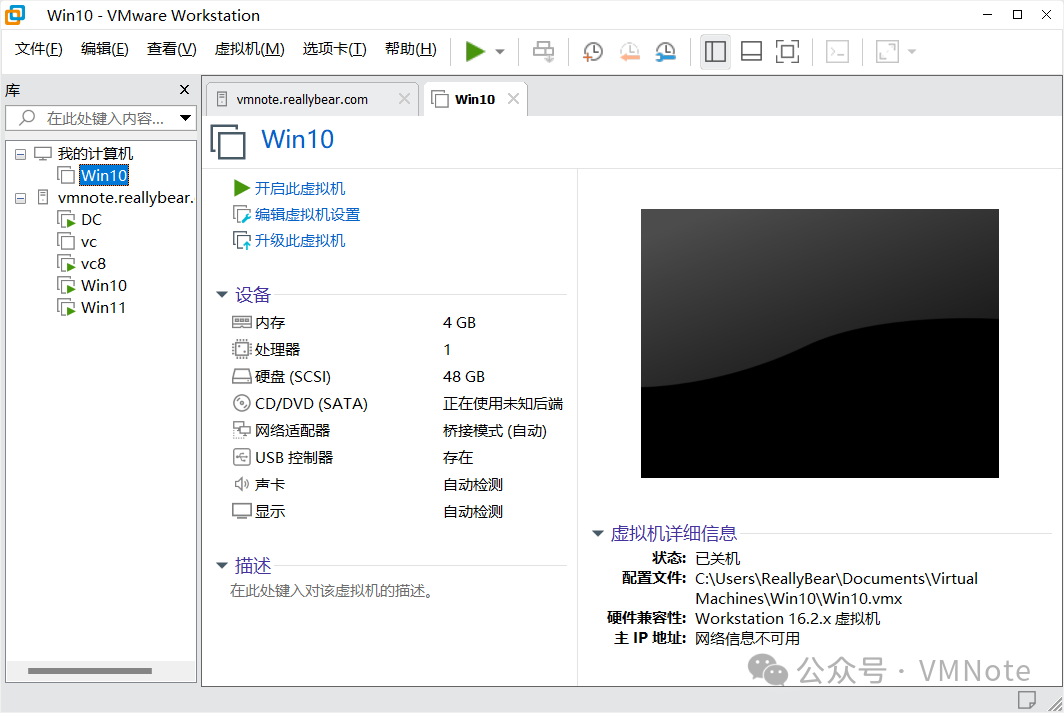Take a snapshot with the clock-plus icon
Viewport: 1064px width, 713px height.
pos(593,52)
